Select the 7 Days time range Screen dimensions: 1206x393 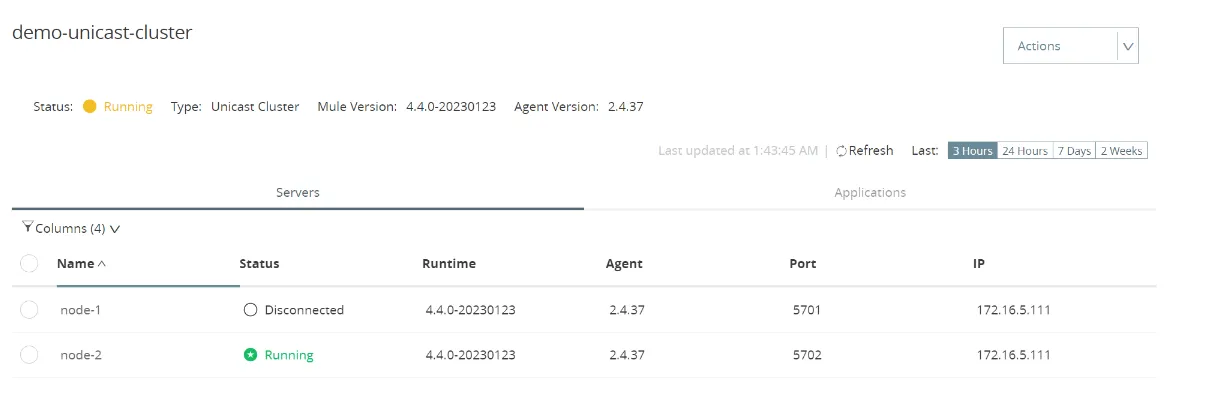click(x=1075, y=151)
